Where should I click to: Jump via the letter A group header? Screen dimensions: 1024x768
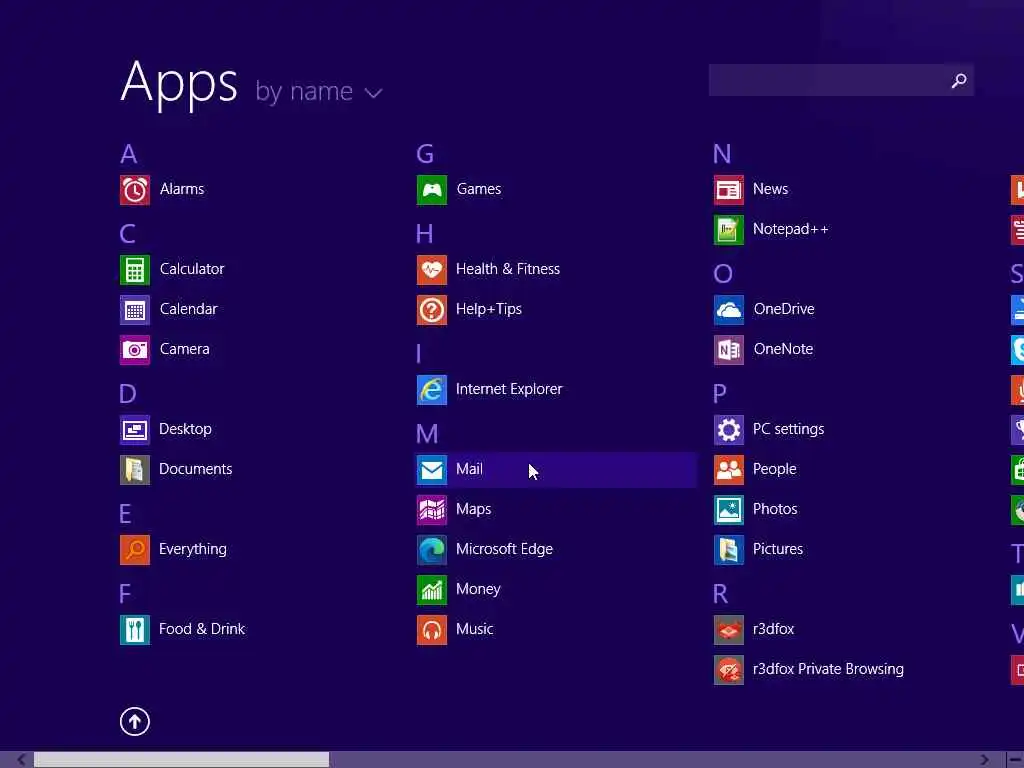click(129, 154)
